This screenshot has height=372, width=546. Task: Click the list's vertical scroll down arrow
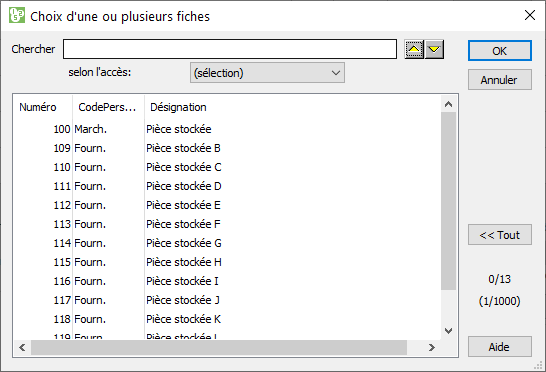coord(448,331)
